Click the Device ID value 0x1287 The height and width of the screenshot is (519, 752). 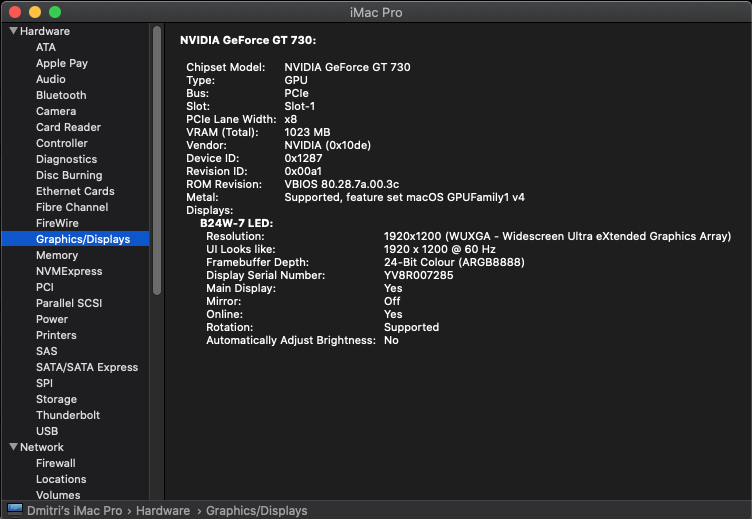pyautogui.click(x=303, y=158)
